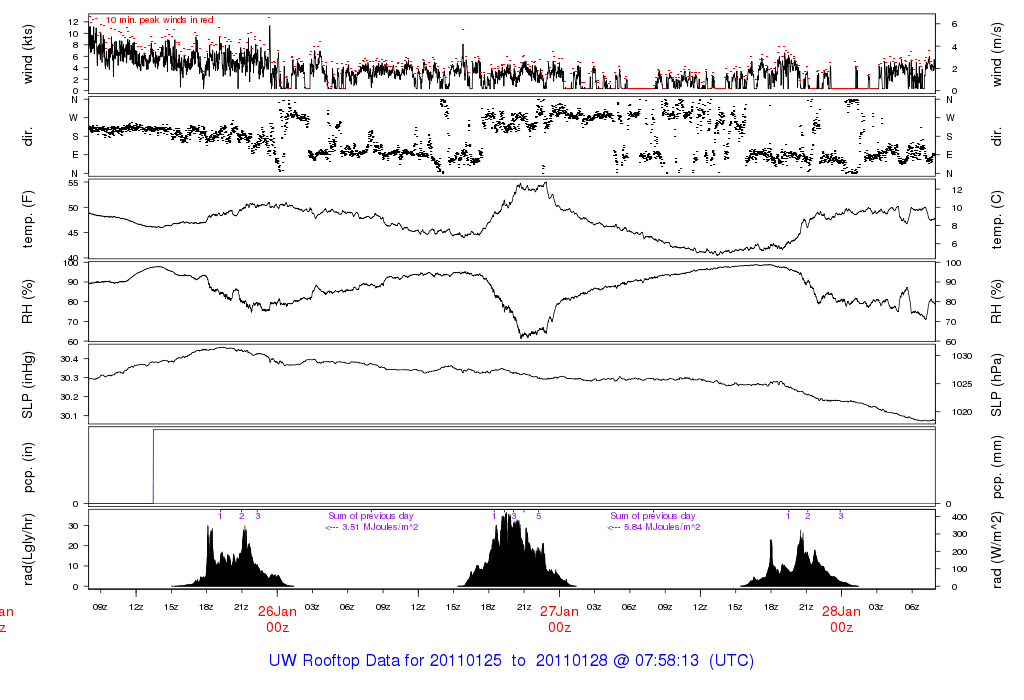This screenshot has width=1024, height=700.
Task: Click the right 'wind (m/s)' axis label
Action: click(997, 54)
